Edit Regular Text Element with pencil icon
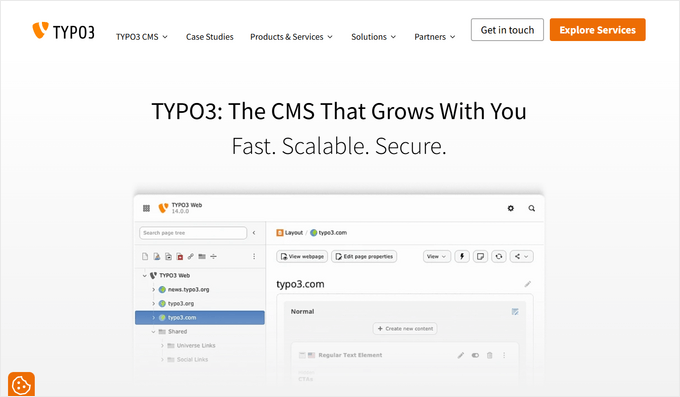Image resolution: width=680 pixels, height=397 pixels. (x=461, y=355)
